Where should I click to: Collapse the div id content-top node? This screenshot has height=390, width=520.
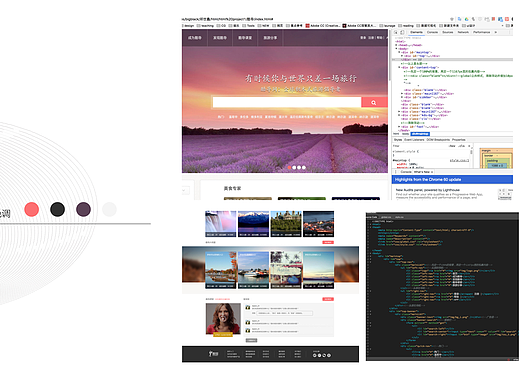(399, 67)
